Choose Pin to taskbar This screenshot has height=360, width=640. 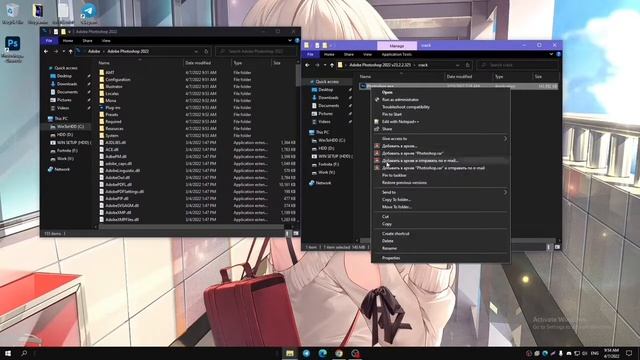pos(440,175)
